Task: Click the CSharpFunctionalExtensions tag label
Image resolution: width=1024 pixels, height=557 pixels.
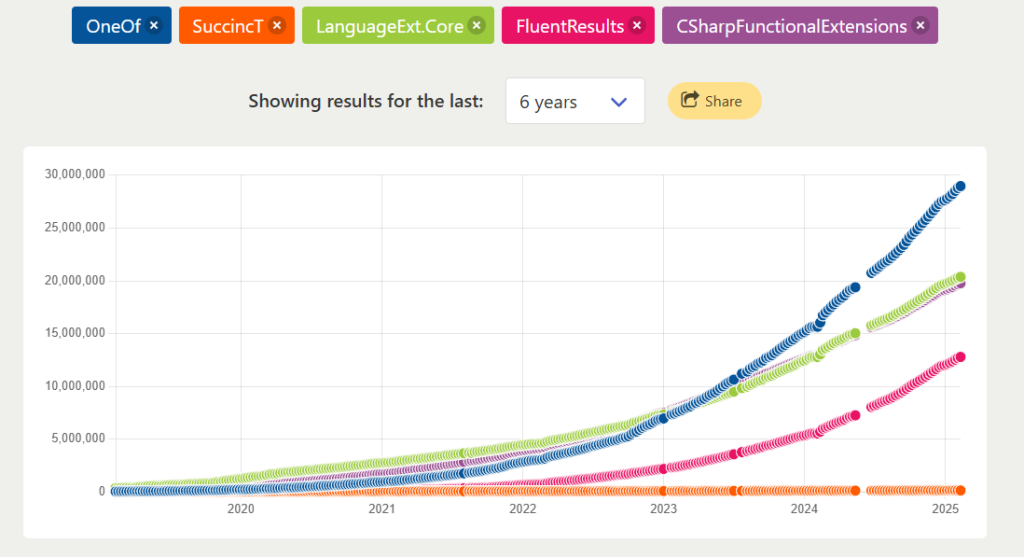Action: pyautogui.click(x=791, y=26)
